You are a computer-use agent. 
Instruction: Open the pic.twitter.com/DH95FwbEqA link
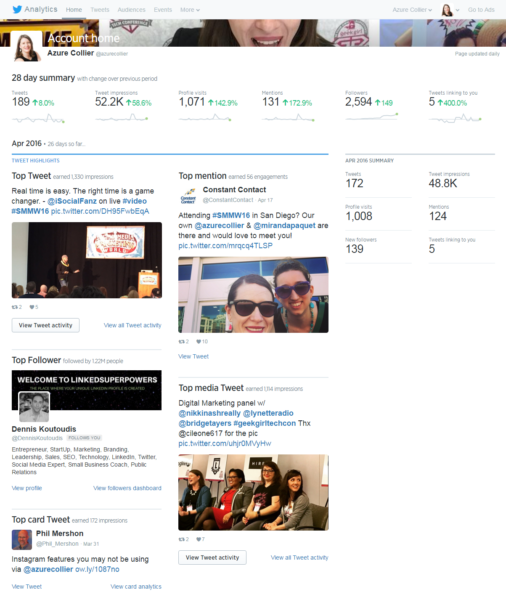[100, 211]
